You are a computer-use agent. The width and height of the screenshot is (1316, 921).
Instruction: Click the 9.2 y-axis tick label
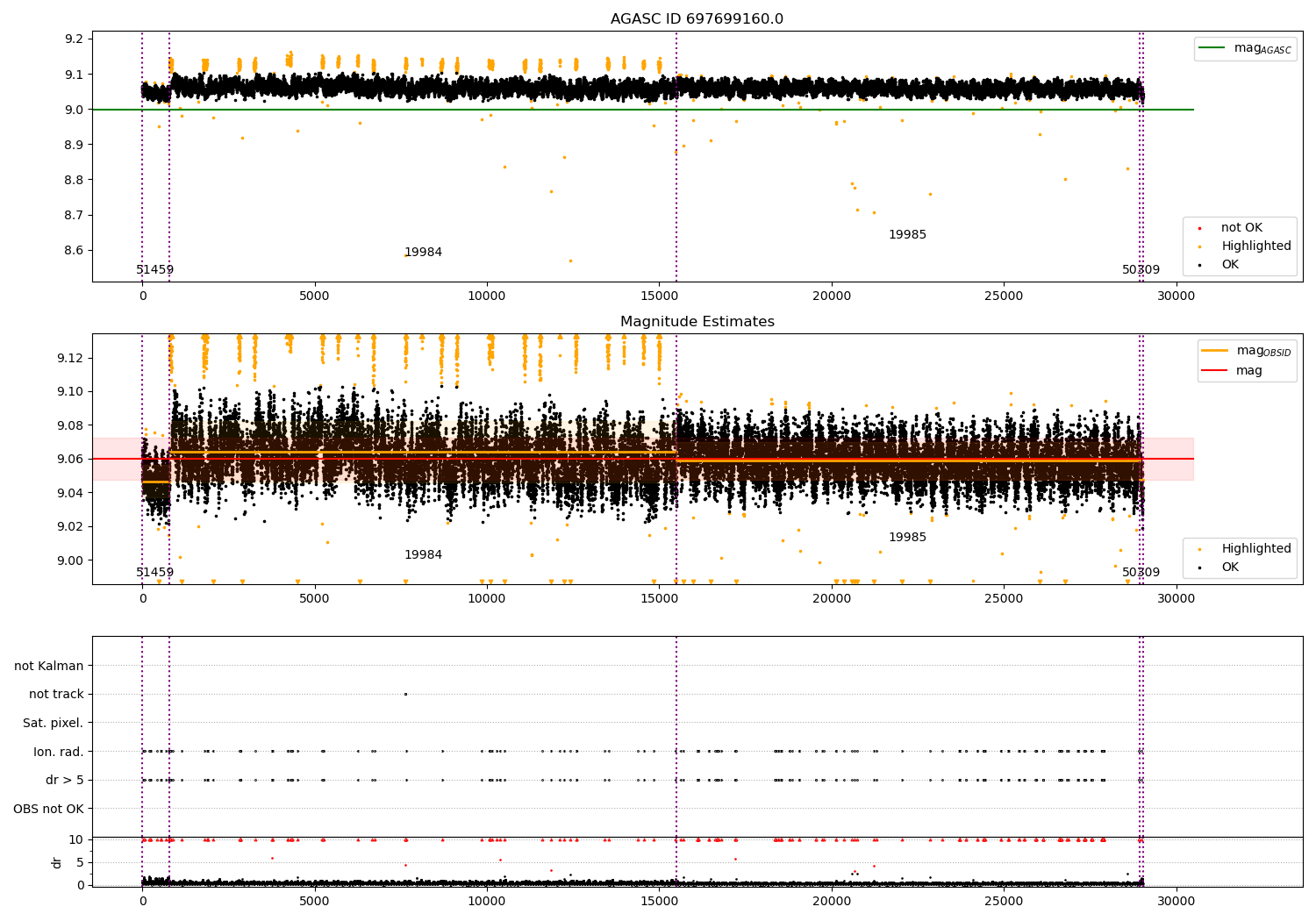click(x=74, y=39)
